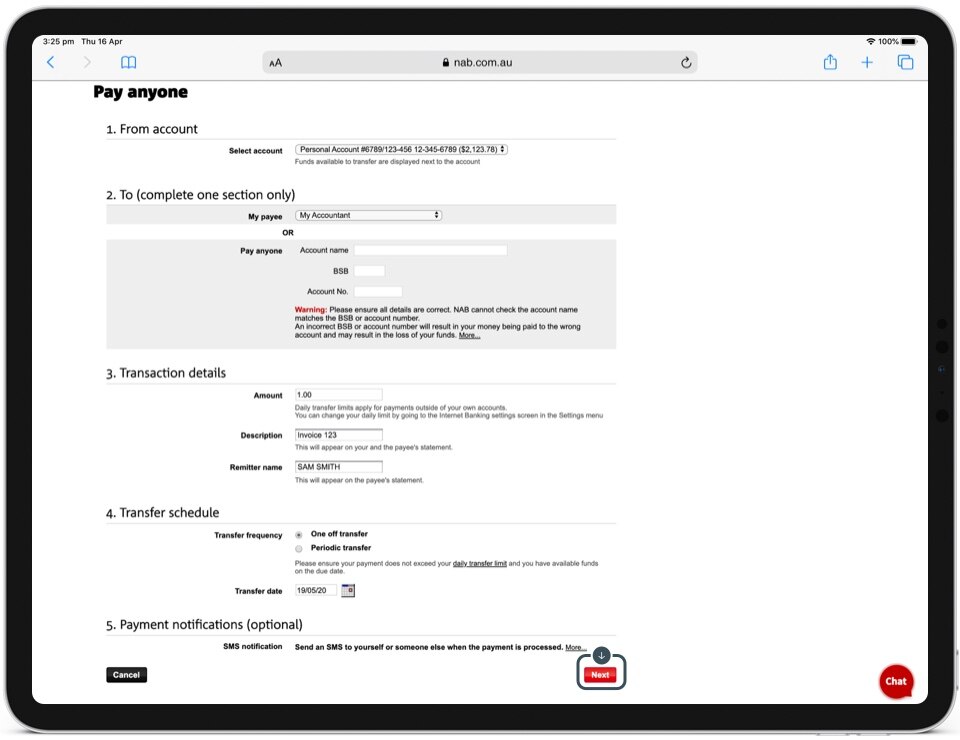Select One off transfer frequency
This screenshot has width=960, height=740.
(x=299, y=535)
